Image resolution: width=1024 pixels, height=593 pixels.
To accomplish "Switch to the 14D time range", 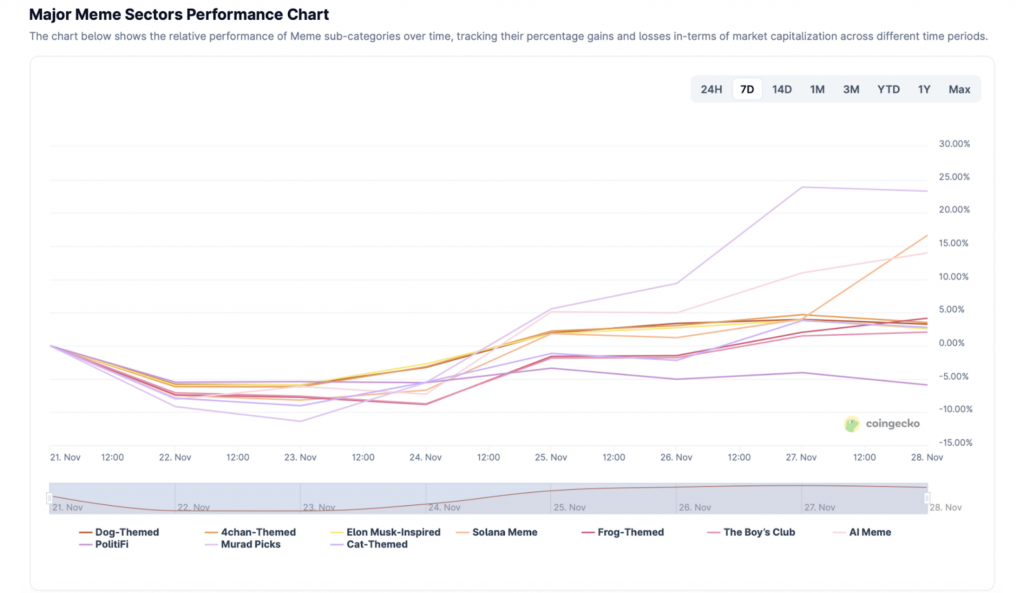I will (782, 89).
